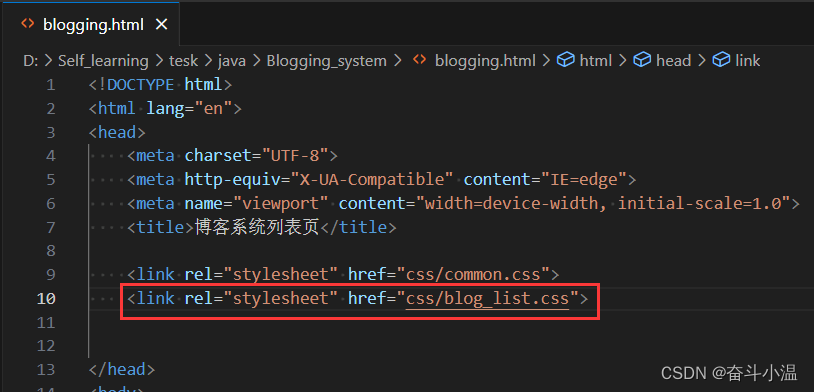Click "stylesheet" rel value on line 10
Screen dimensions: 814x392
pyautogui.click(x=281, y=299)
